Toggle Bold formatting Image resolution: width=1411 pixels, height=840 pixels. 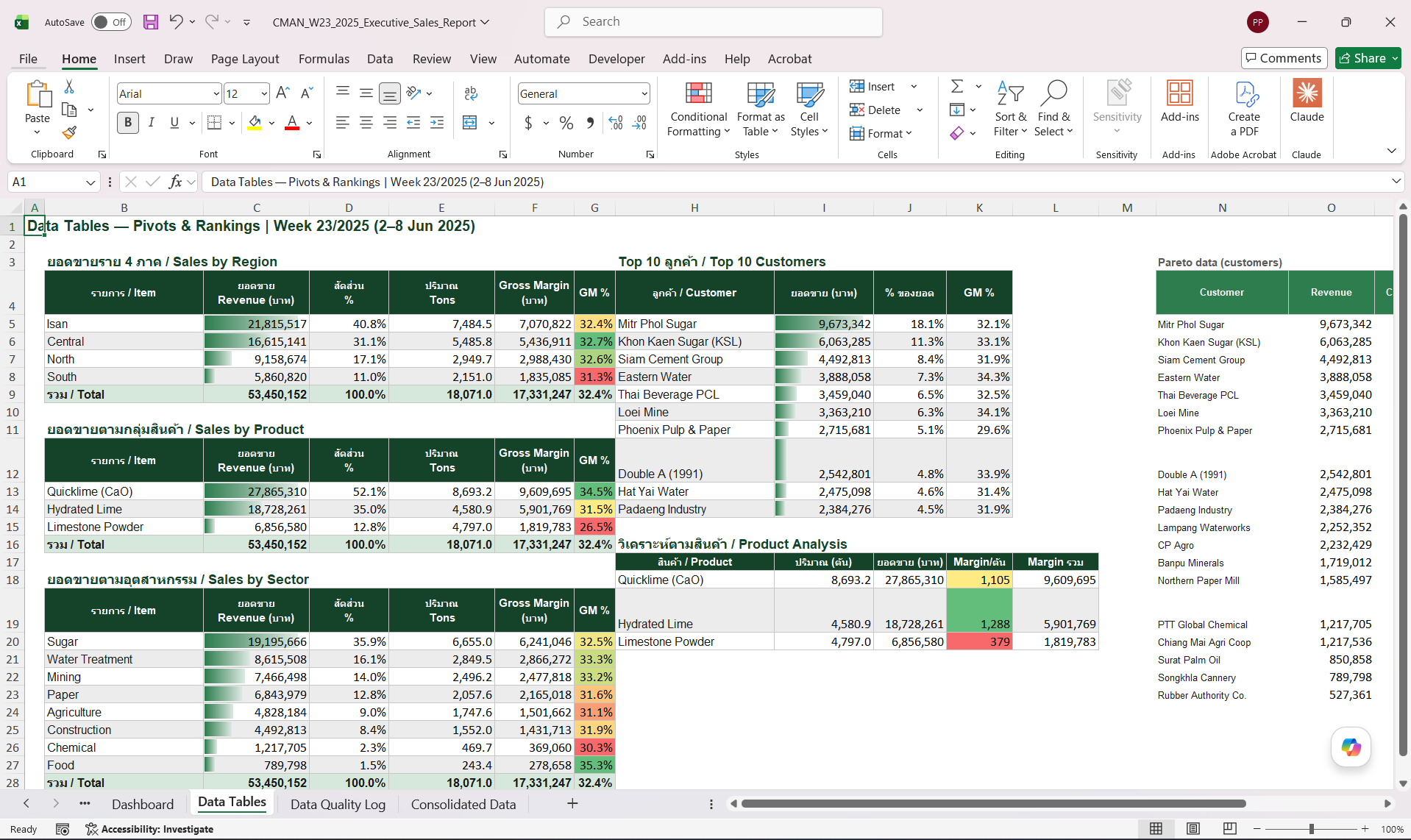click(x=128, y=123)
